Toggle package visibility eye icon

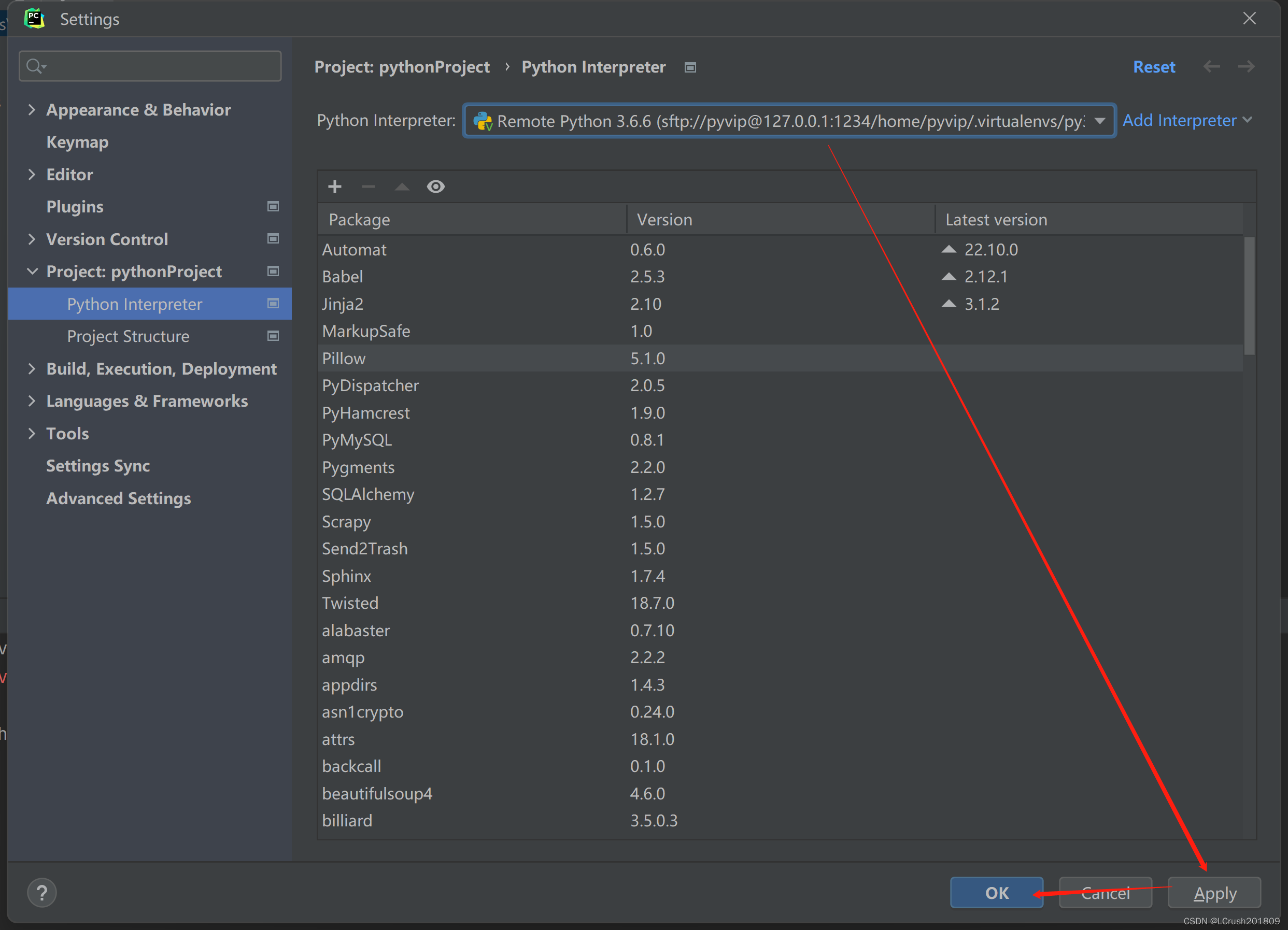435,186
